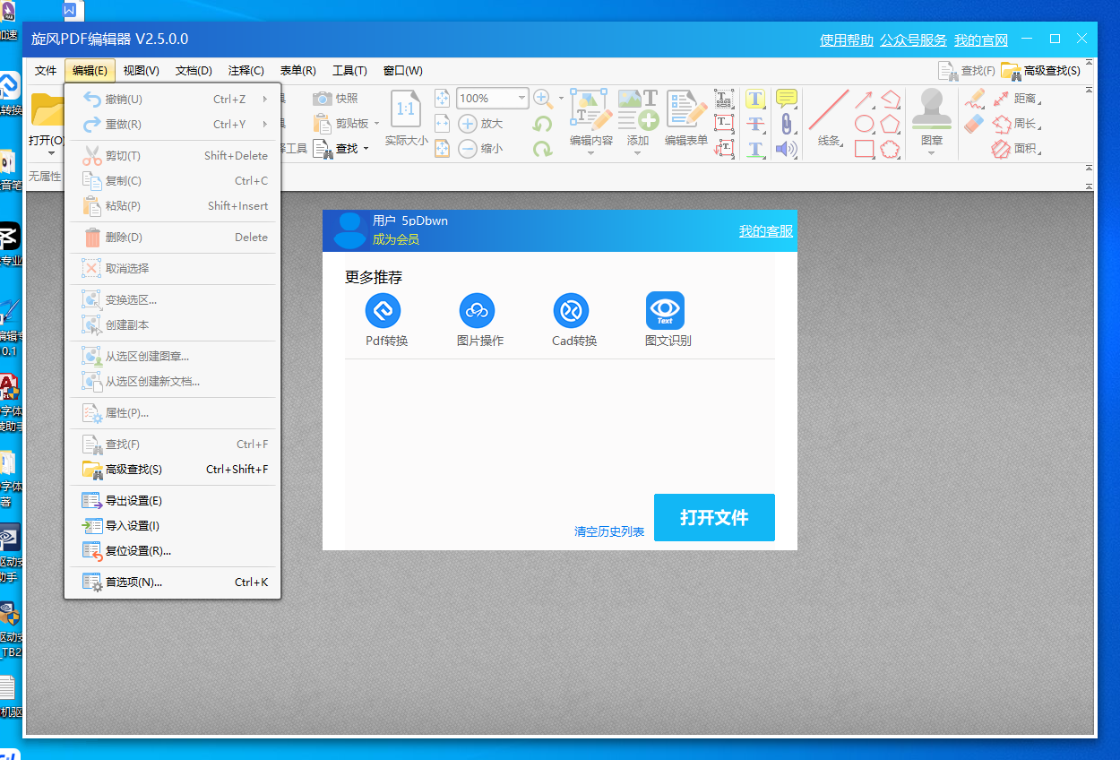Open the 公众号服务 link
The image size is (1120, 760).
914,40
